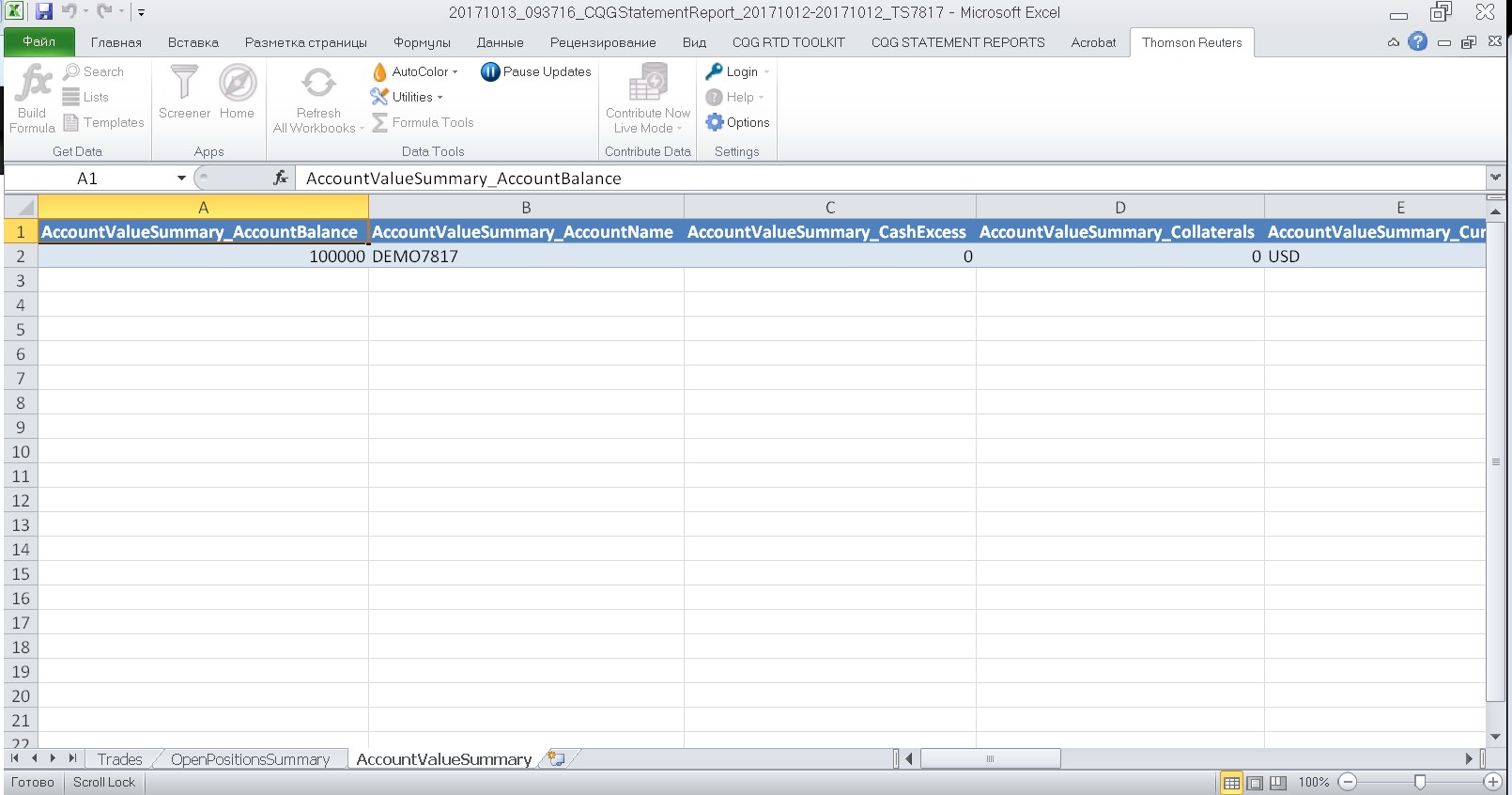Open Customize Quick Access Toolbar dropdown
Image resolution: width=1512 pixels, height=795 pixels.
pos(142,13)
